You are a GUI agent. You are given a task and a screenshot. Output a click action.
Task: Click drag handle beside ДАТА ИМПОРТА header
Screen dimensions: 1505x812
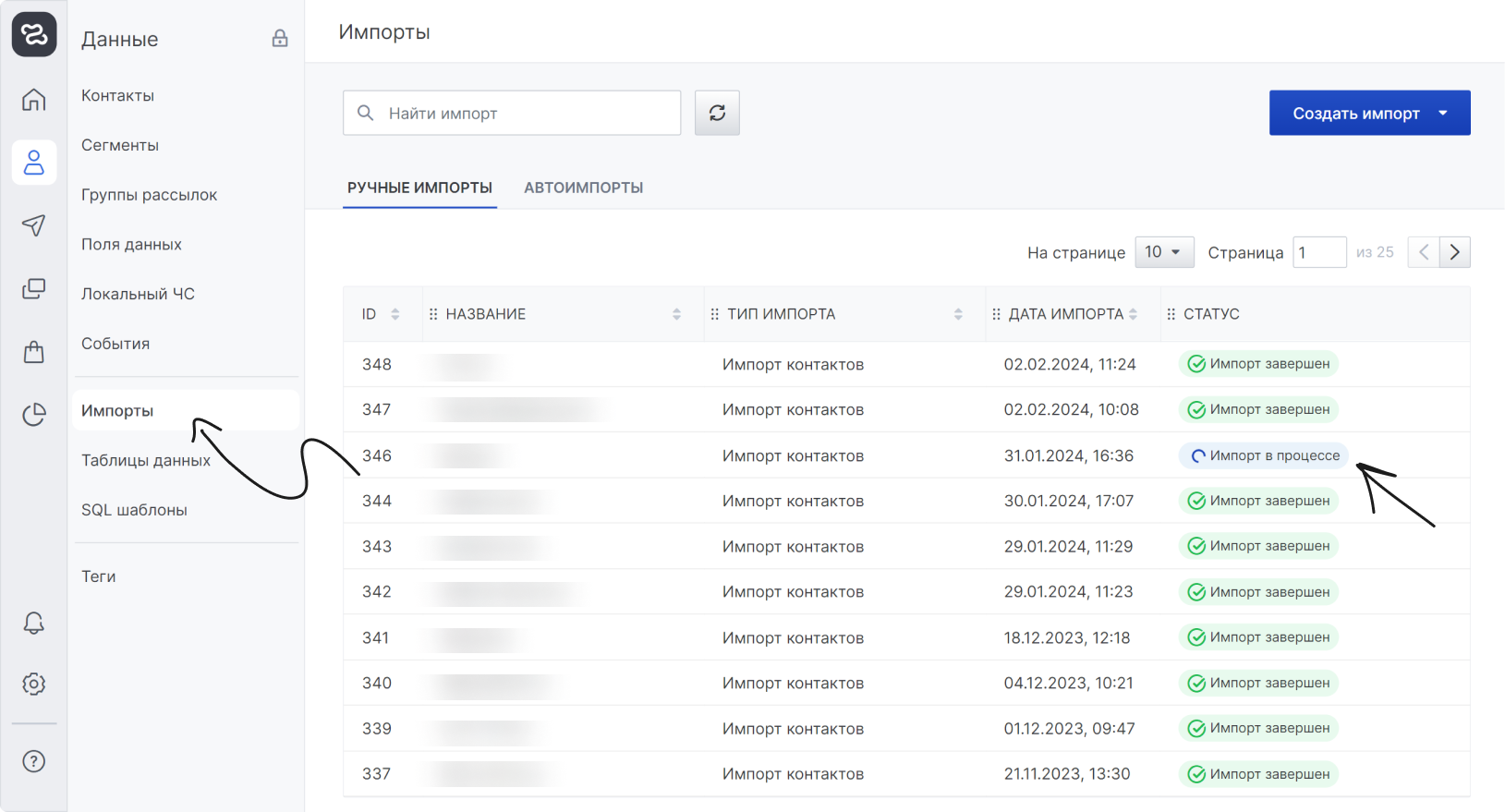(996, 314)
